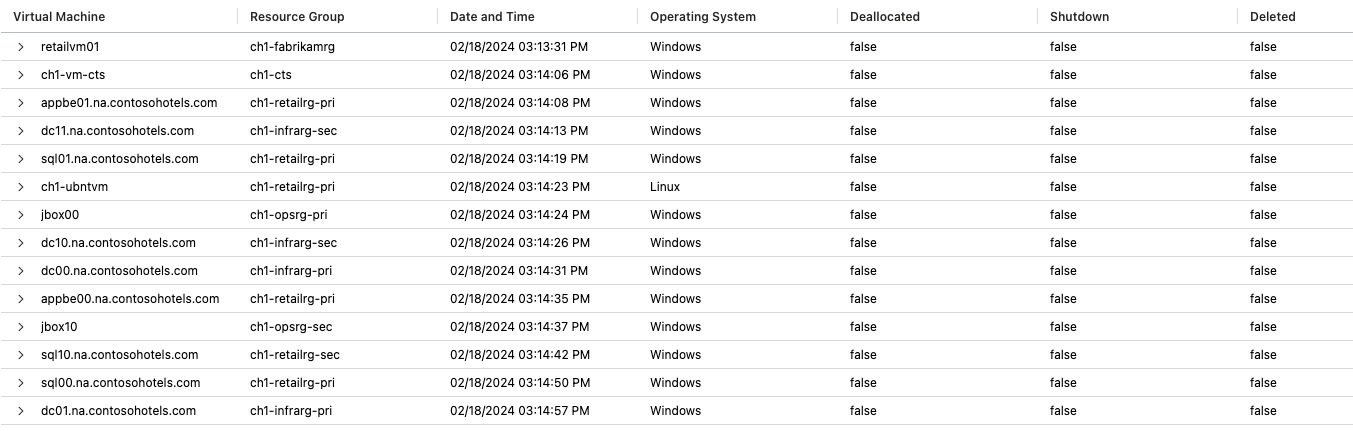
Task: Sort by Deallocated column header
Action: click(x=885, y=17)
